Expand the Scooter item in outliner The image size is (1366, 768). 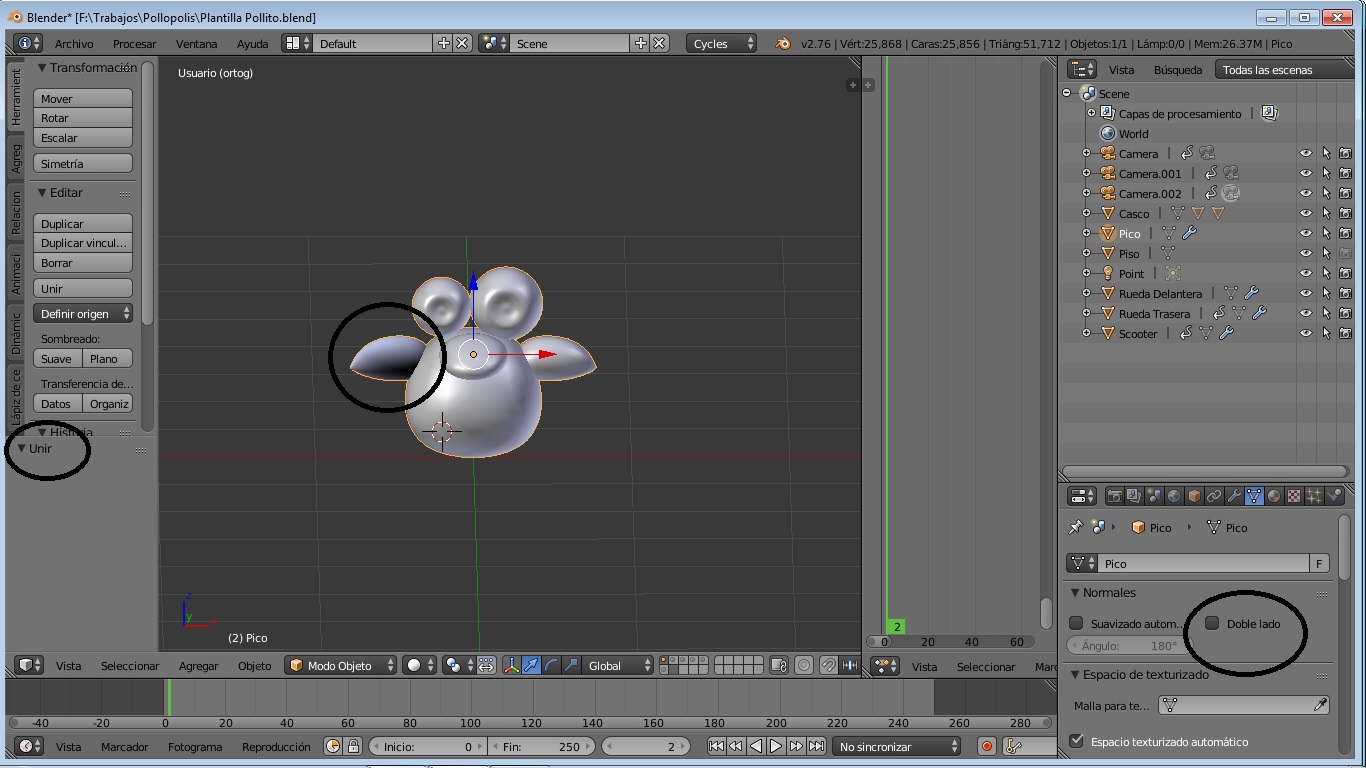point(1087,333)
